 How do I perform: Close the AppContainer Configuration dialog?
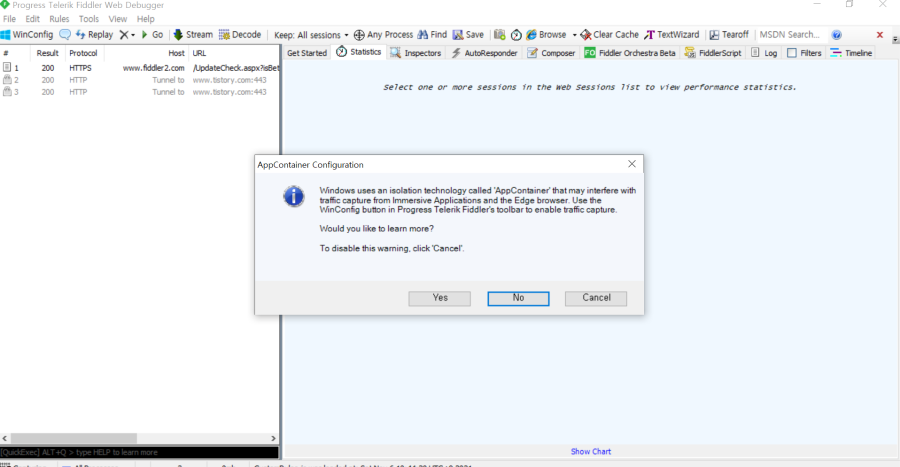coord(632,164)
